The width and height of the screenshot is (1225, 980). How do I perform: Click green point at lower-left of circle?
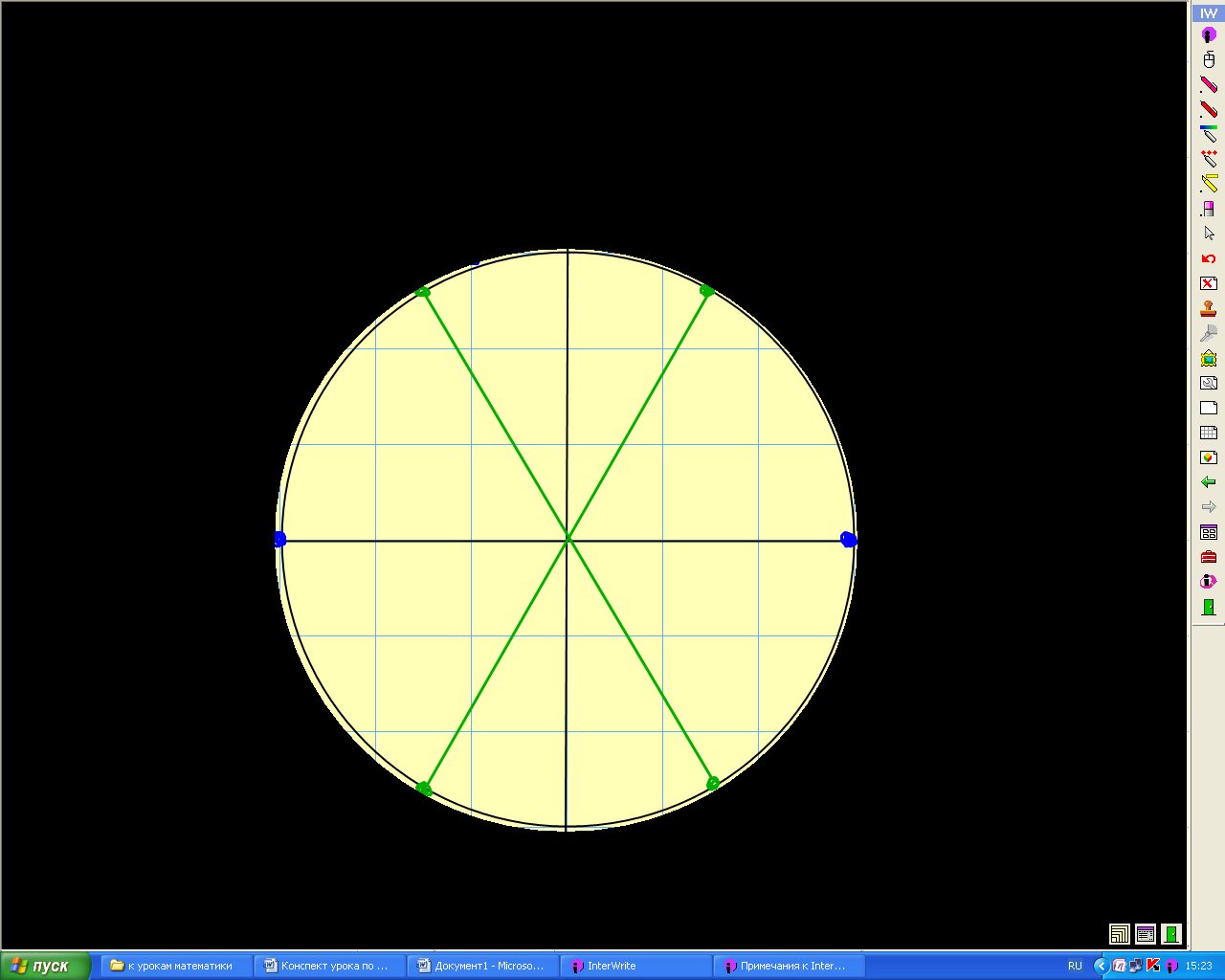tap(424, 789)
